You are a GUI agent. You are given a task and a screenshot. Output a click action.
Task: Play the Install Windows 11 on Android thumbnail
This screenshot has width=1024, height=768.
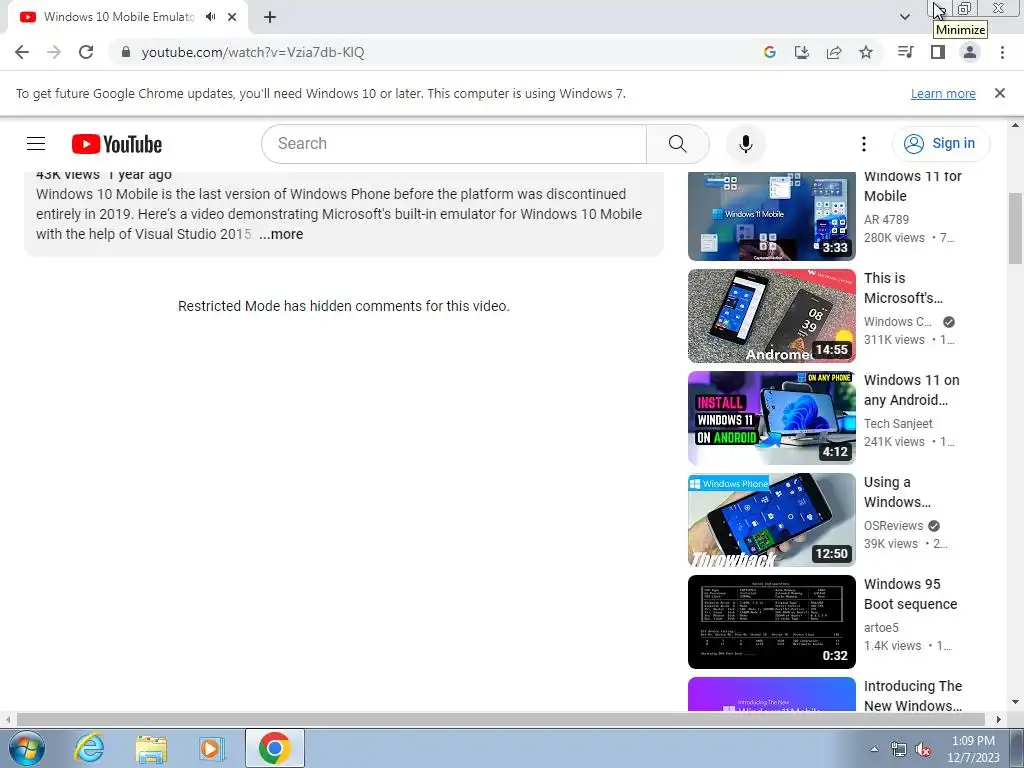771,418
